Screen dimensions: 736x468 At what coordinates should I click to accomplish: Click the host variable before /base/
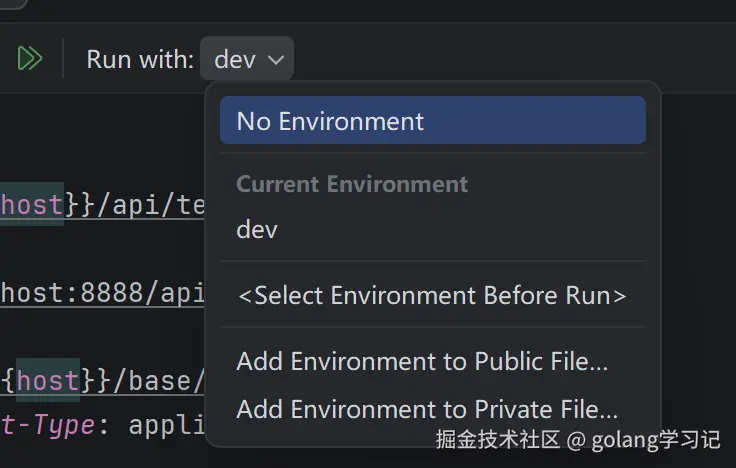(47, 380)
